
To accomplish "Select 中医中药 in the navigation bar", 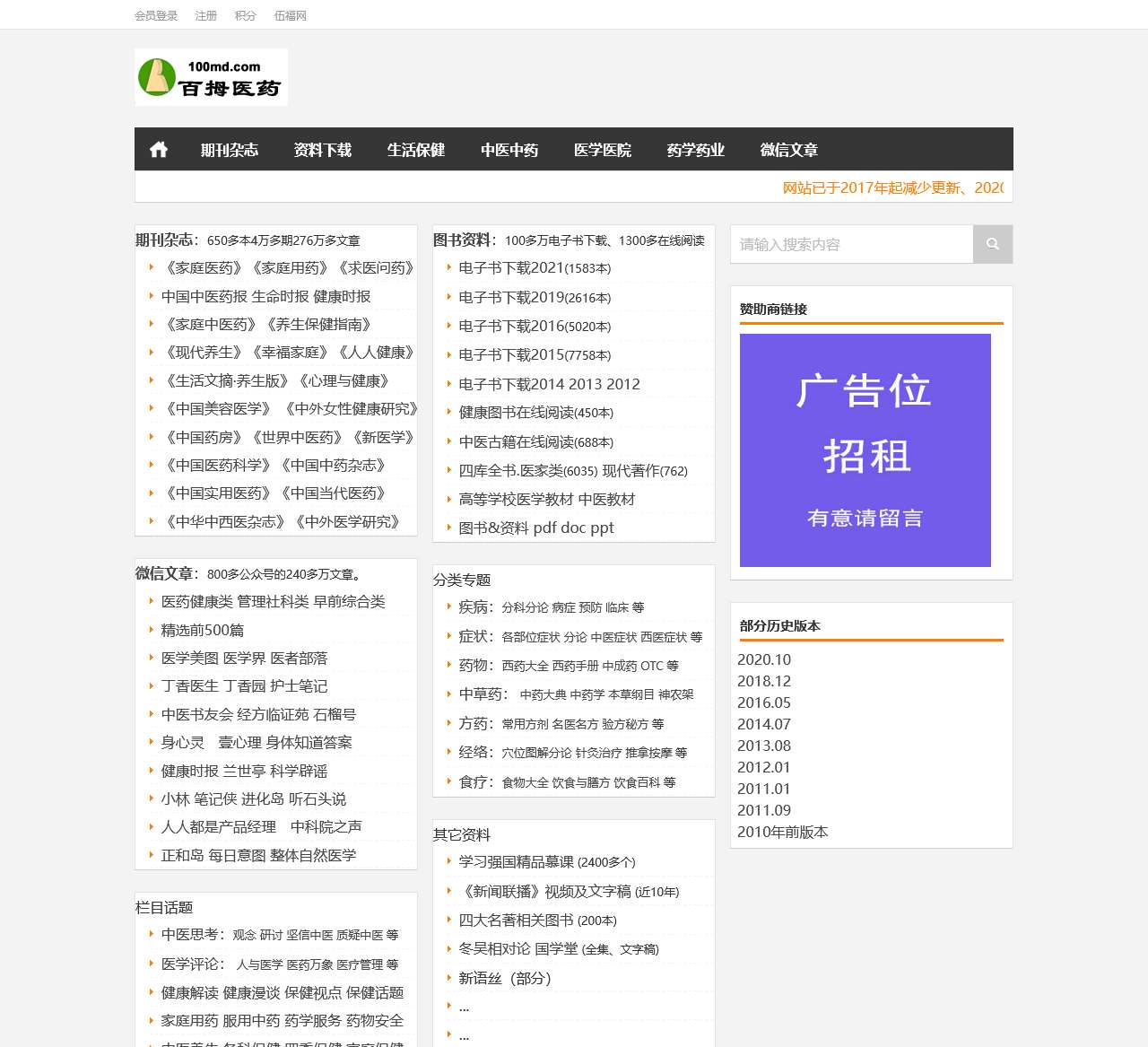I will (x=509, y=150).
